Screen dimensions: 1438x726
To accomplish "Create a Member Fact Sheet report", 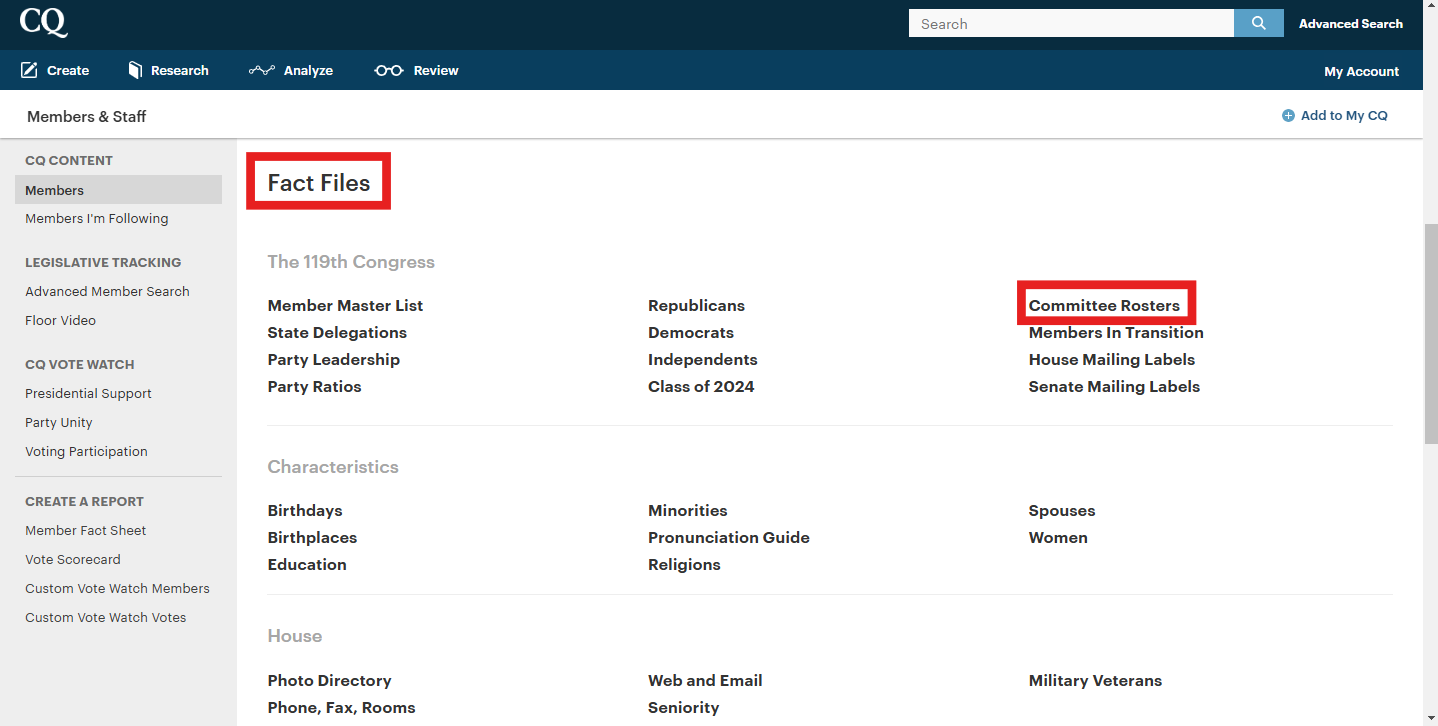I will pyautogui.click(x=85, y=530).
